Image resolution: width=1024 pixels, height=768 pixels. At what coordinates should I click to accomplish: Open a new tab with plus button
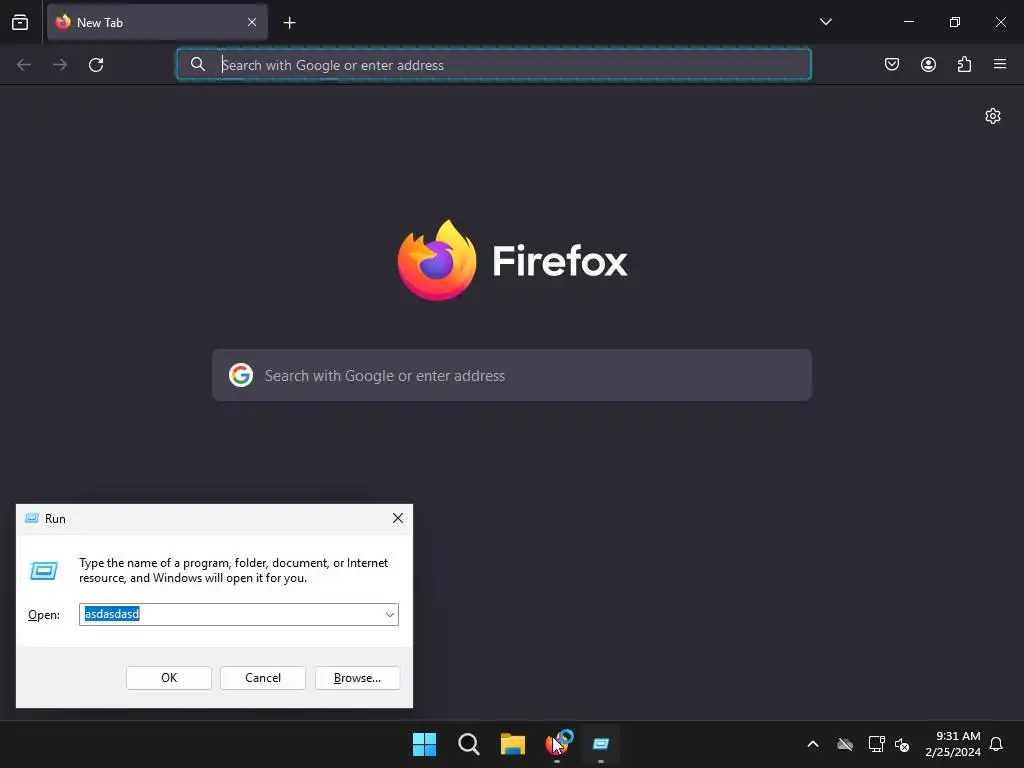coord(289,23)
